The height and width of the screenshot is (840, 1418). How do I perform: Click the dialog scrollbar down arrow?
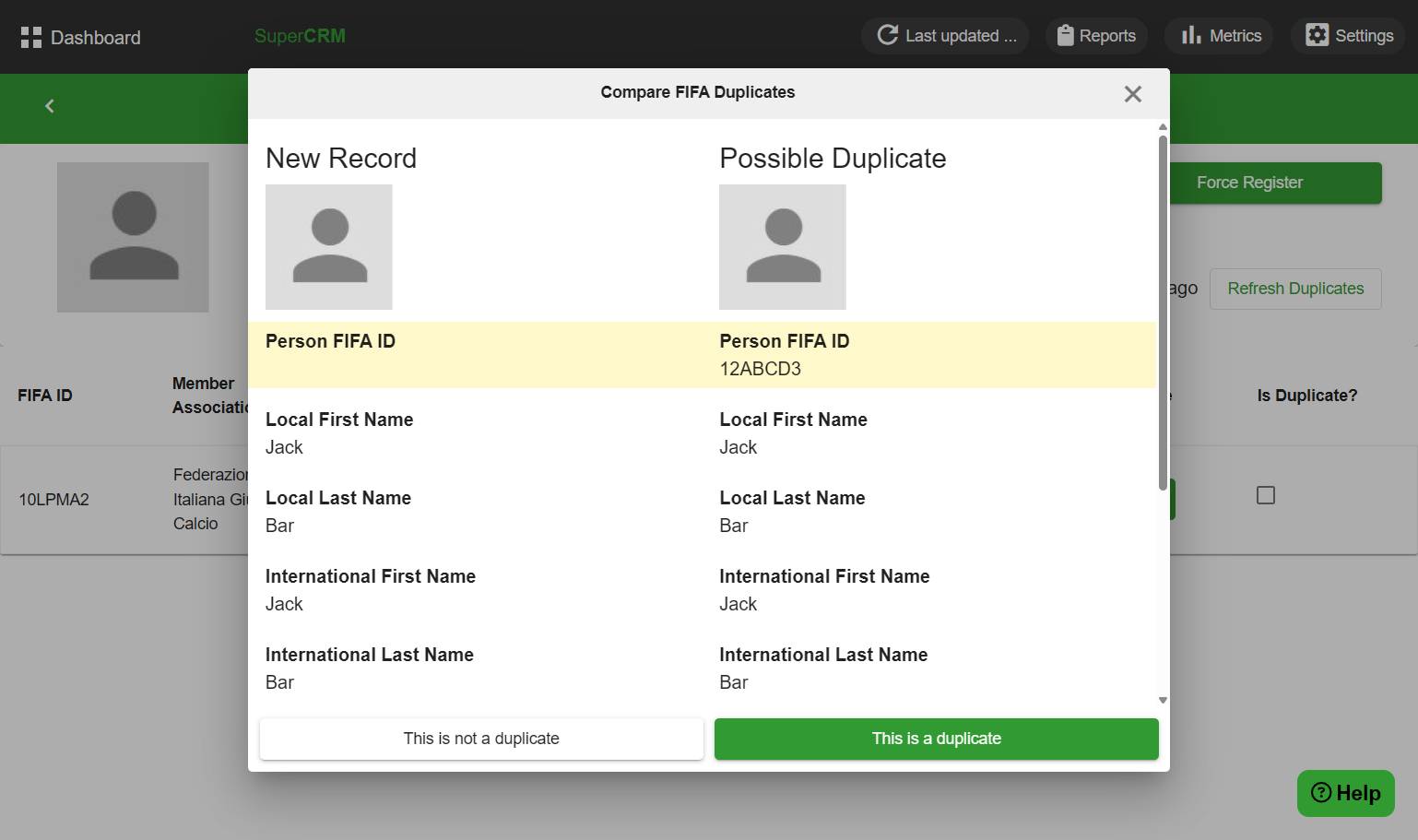click(x=1163, y=701)
